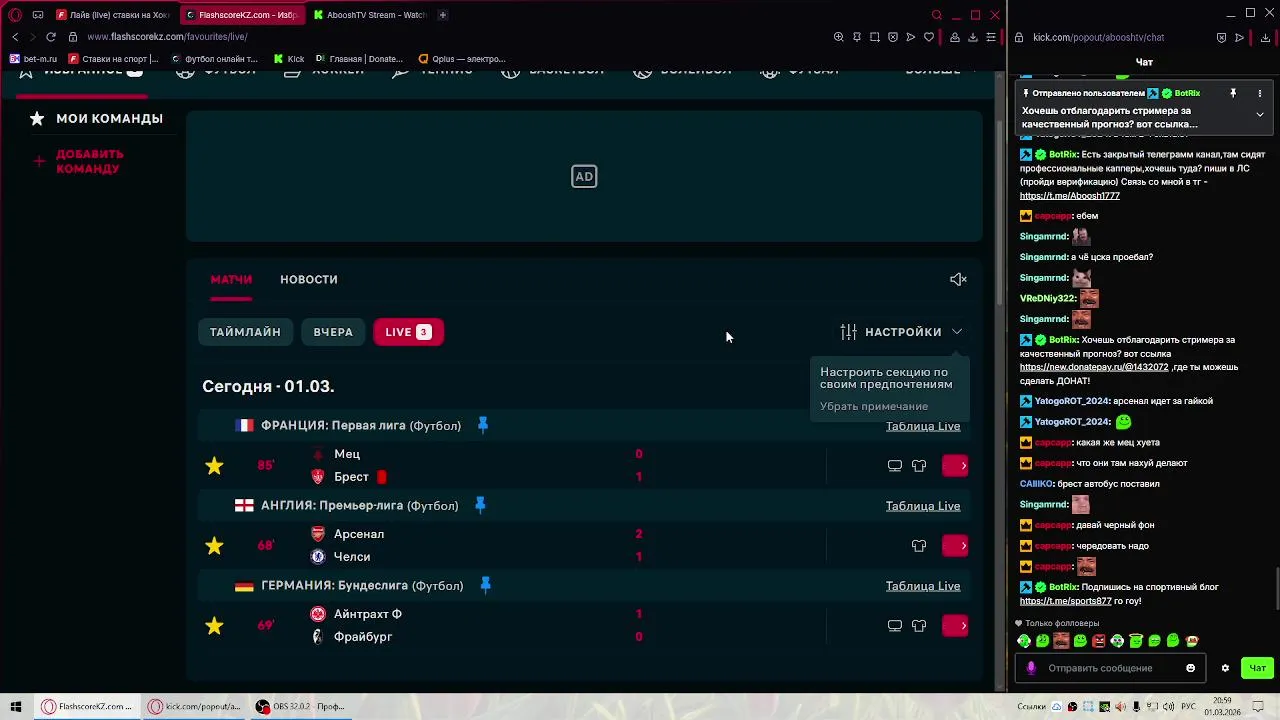Screen dimensions: 1280x720
Task: Open the ГЕРМАНИЯ: Бундеслига league header
Action: pos(362,586)
